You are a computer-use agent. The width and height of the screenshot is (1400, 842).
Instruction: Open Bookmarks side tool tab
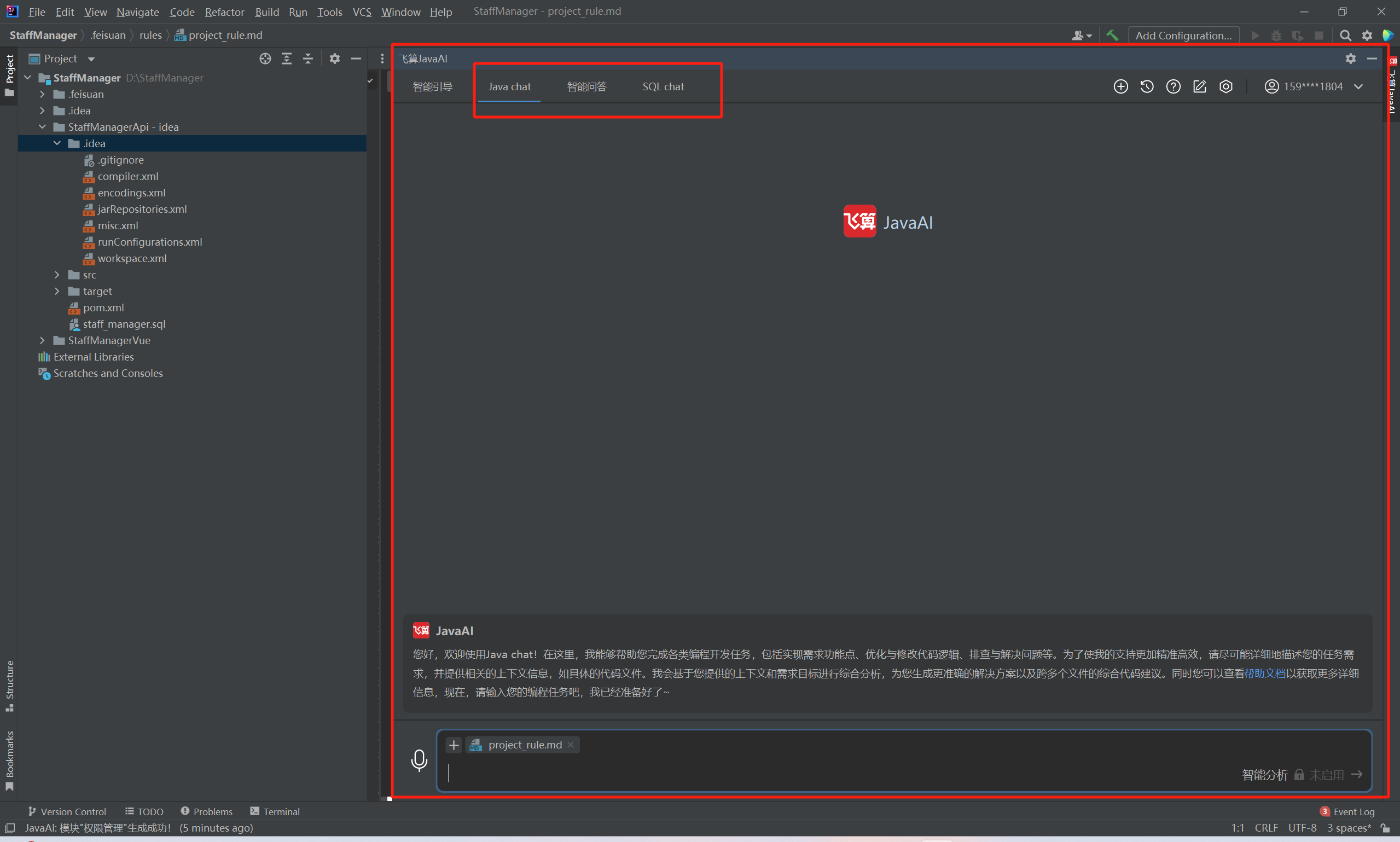[x=10, y=760]
